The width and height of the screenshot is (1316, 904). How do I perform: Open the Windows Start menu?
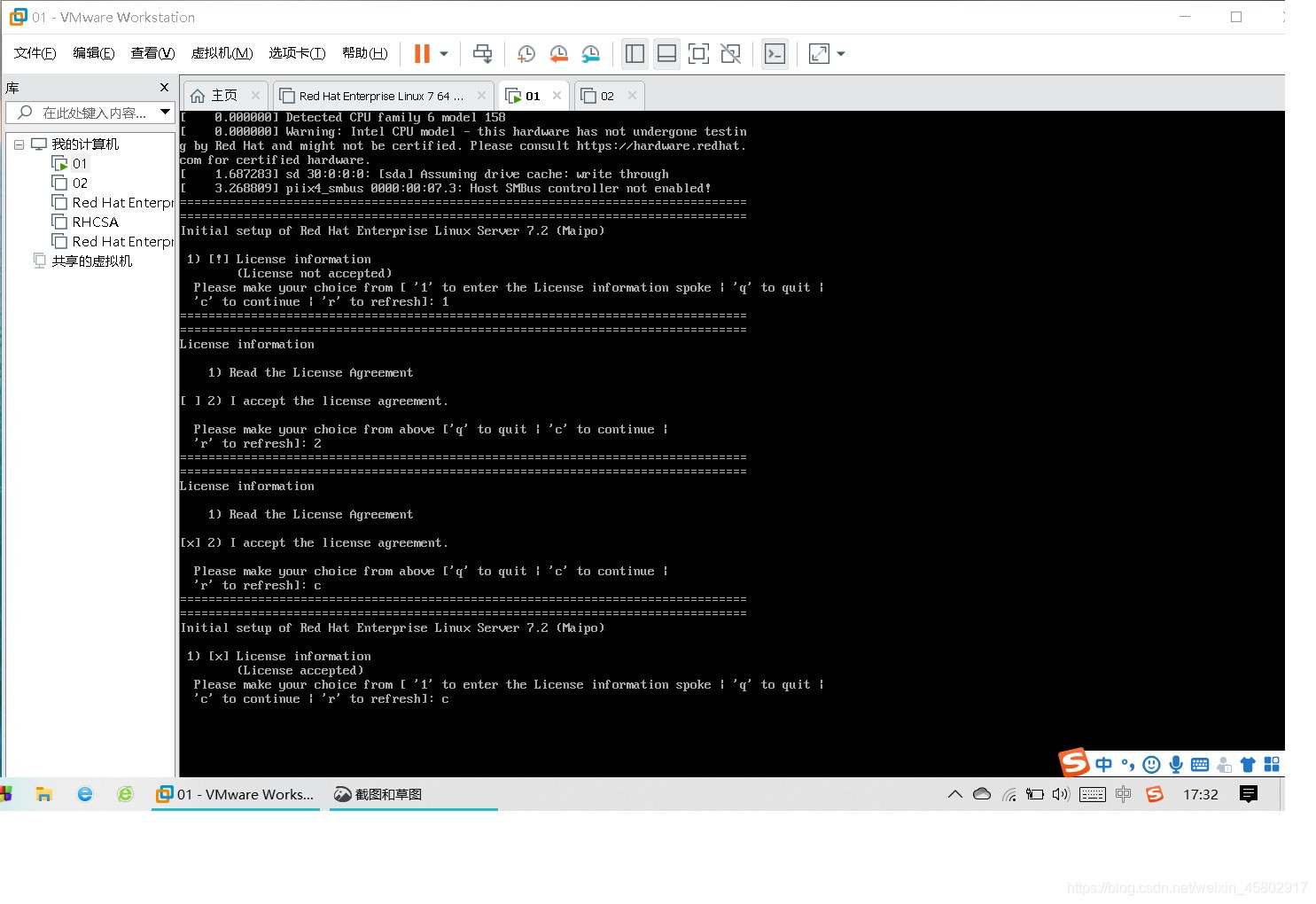pos(5,794)
